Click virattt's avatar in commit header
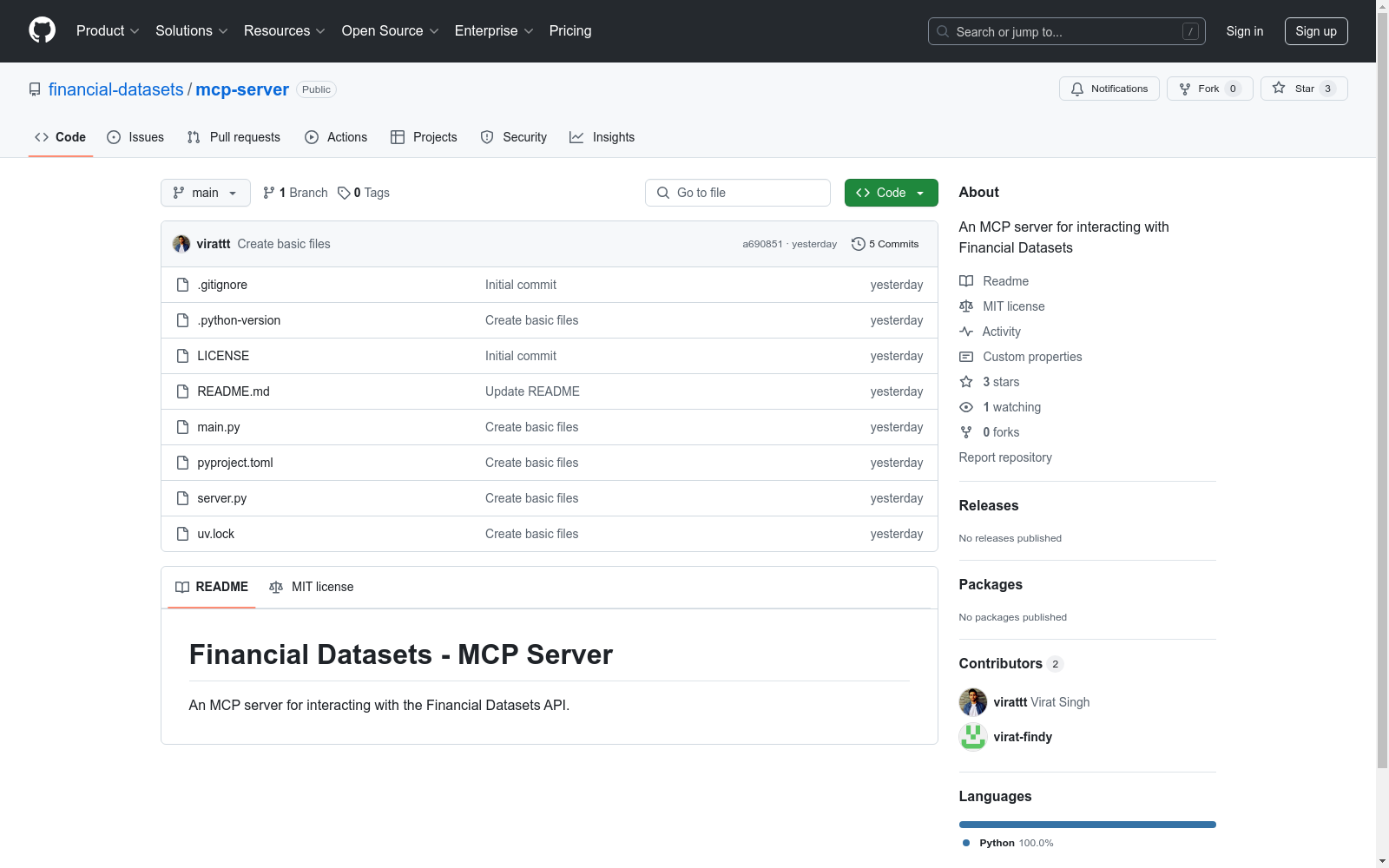The width and height of the screenshot is (1389, 868). click(x=181, y=244)
